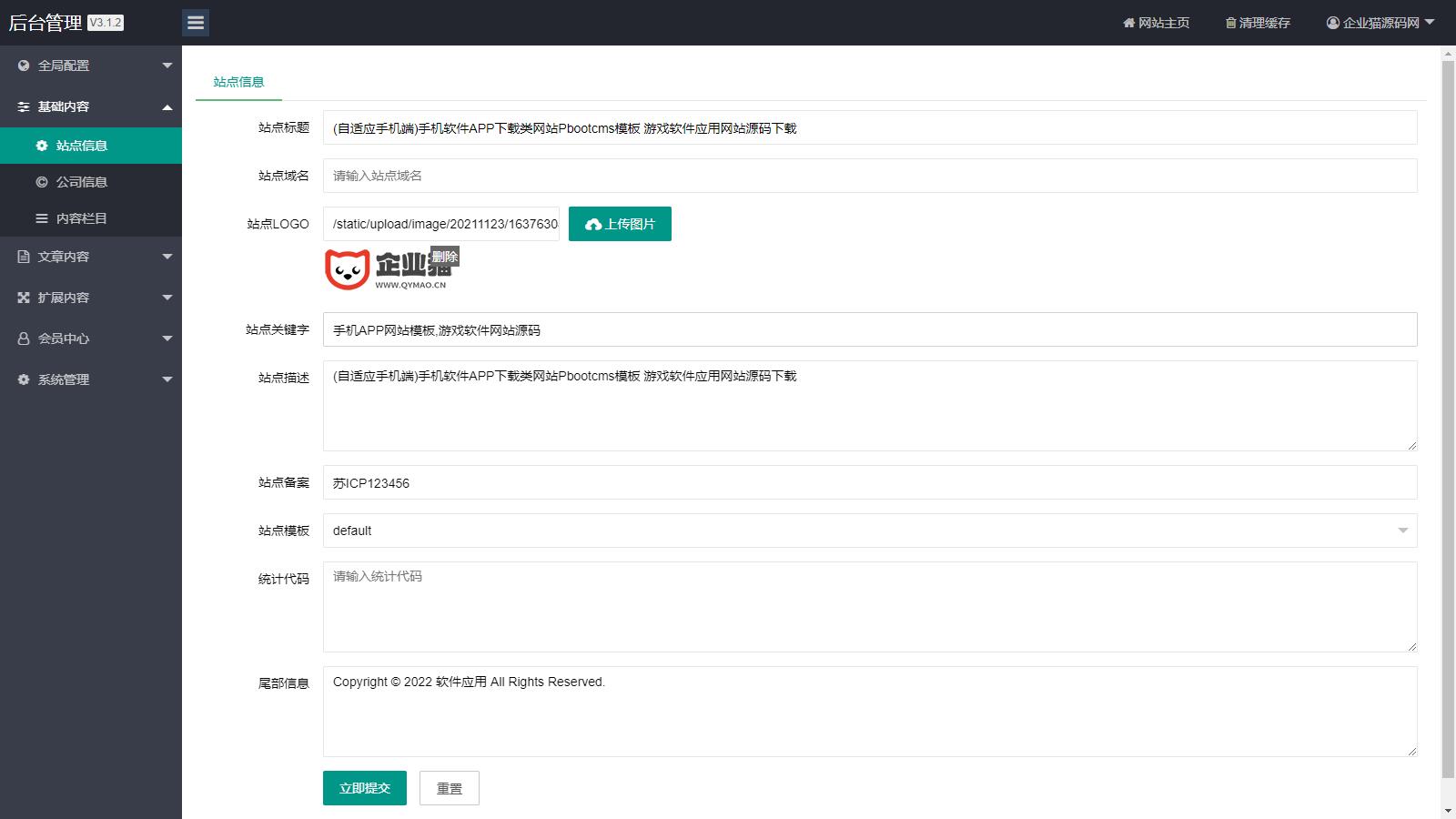
Task: Switch to the 站点信息 tab
Action: (238, 82)
